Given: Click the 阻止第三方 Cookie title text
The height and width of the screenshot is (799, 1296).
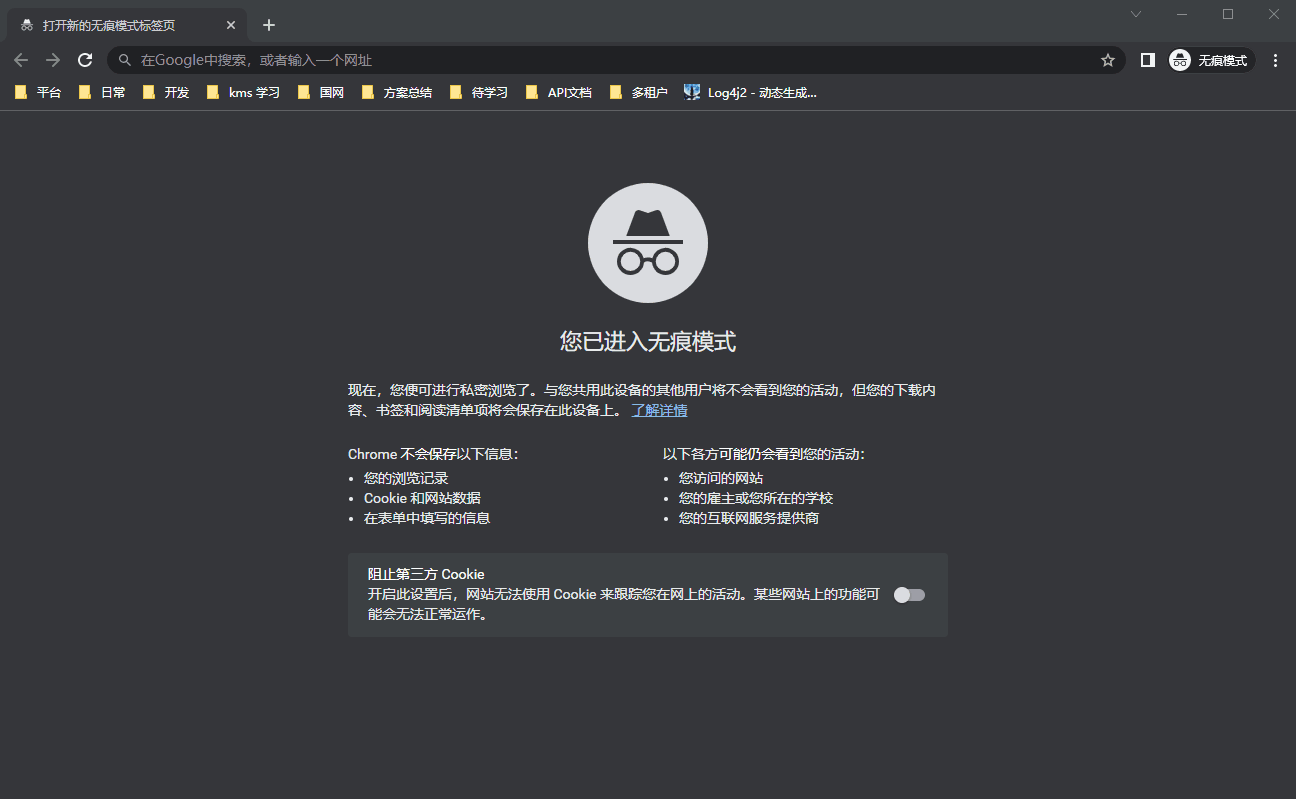Looking at the screenshot, I should [426, 574].
